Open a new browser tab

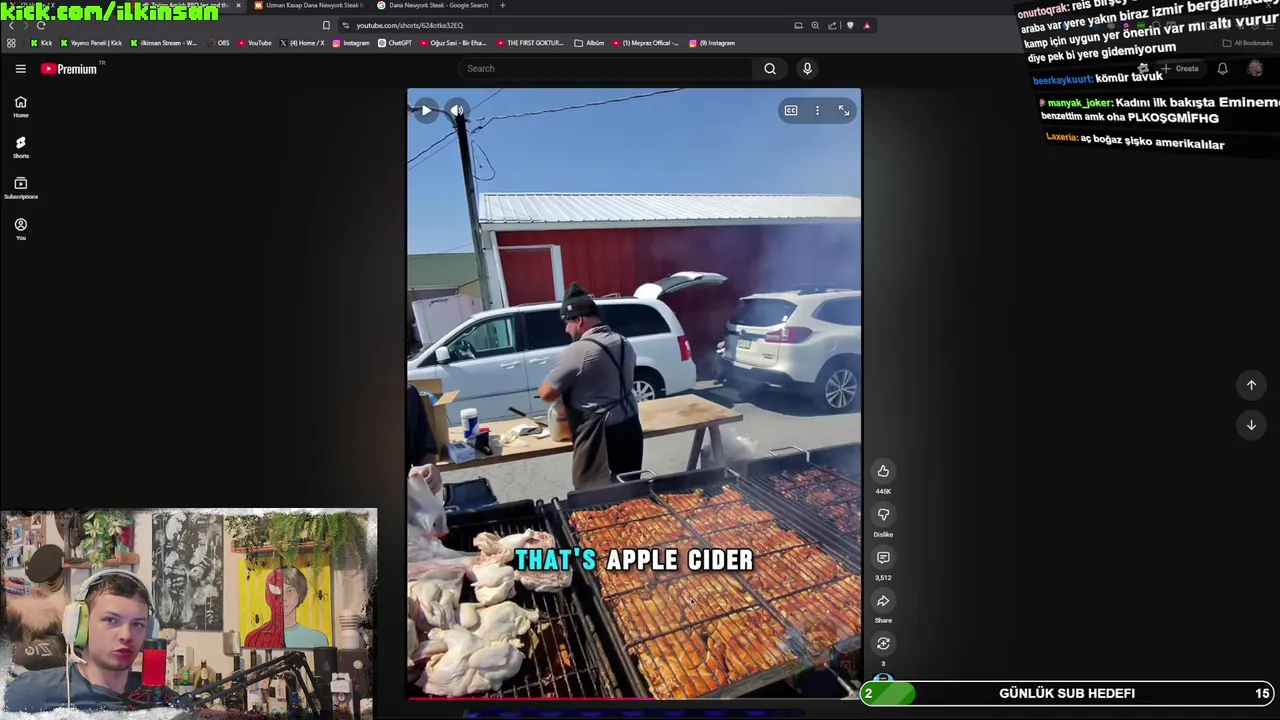(502, 5)
